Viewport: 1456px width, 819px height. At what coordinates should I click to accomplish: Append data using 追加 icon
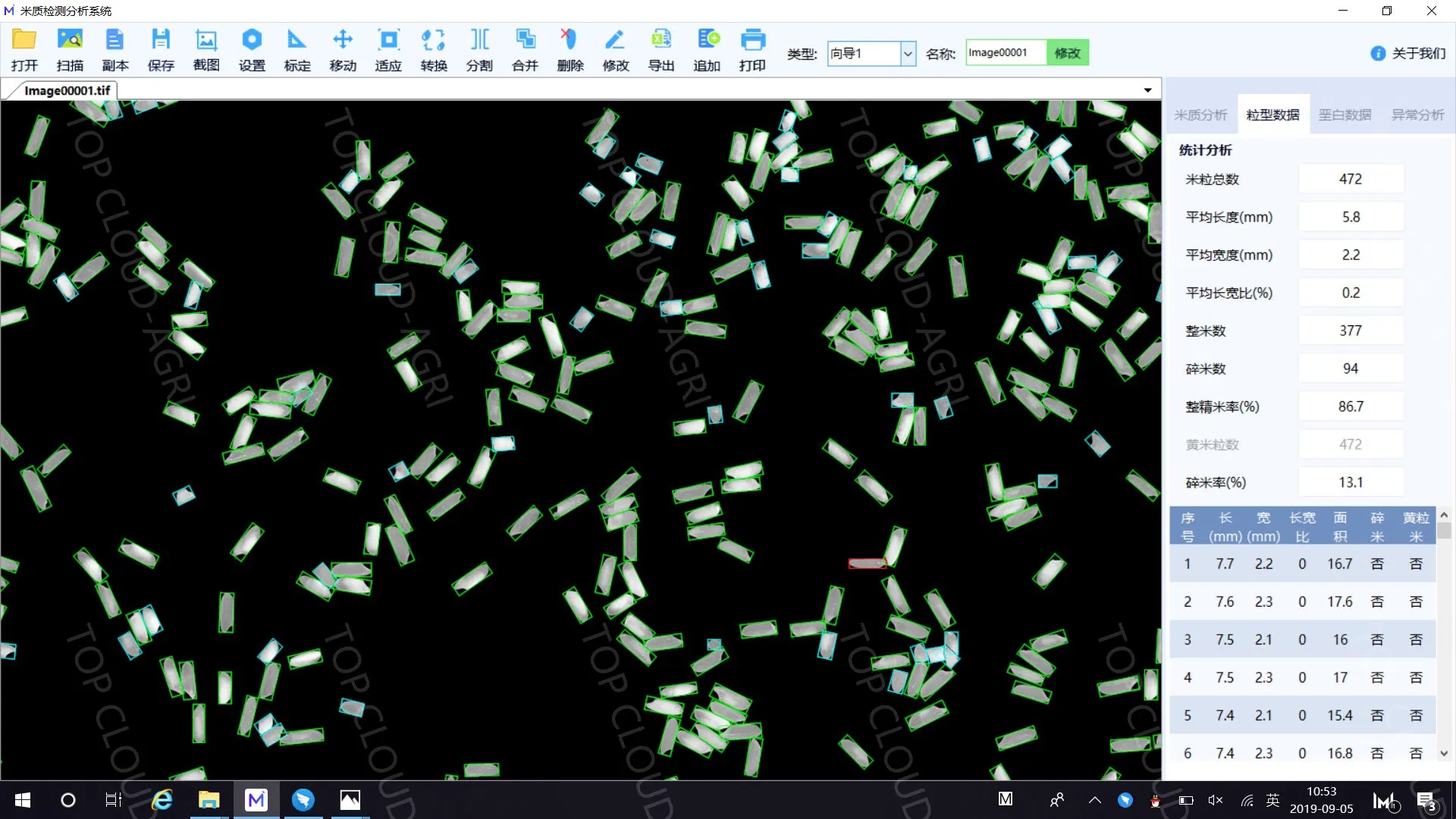pos(707,50)
